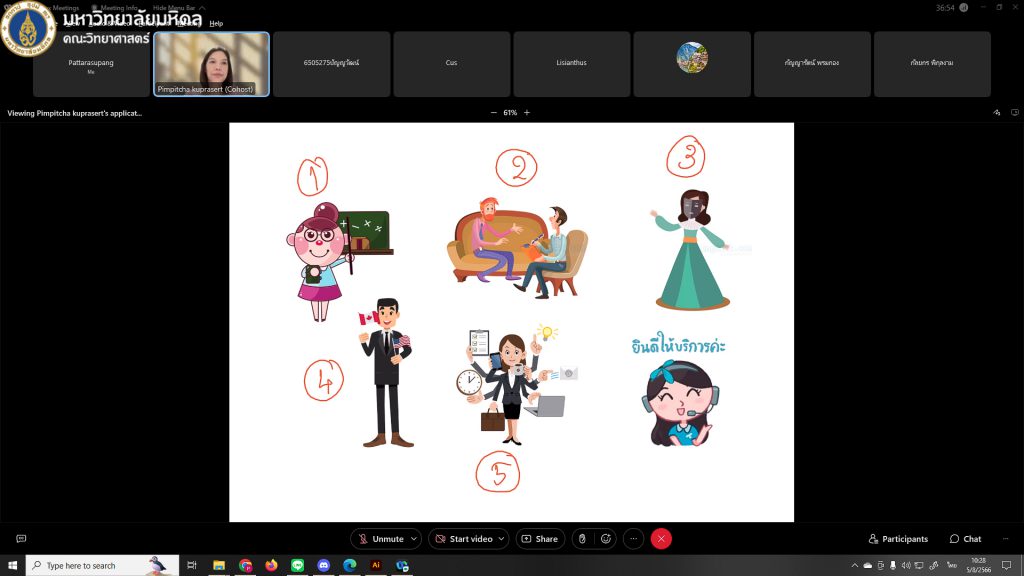This screenshot has height=576, width=1024.
Task: Open the Chat panel
Action: (965, 539)
